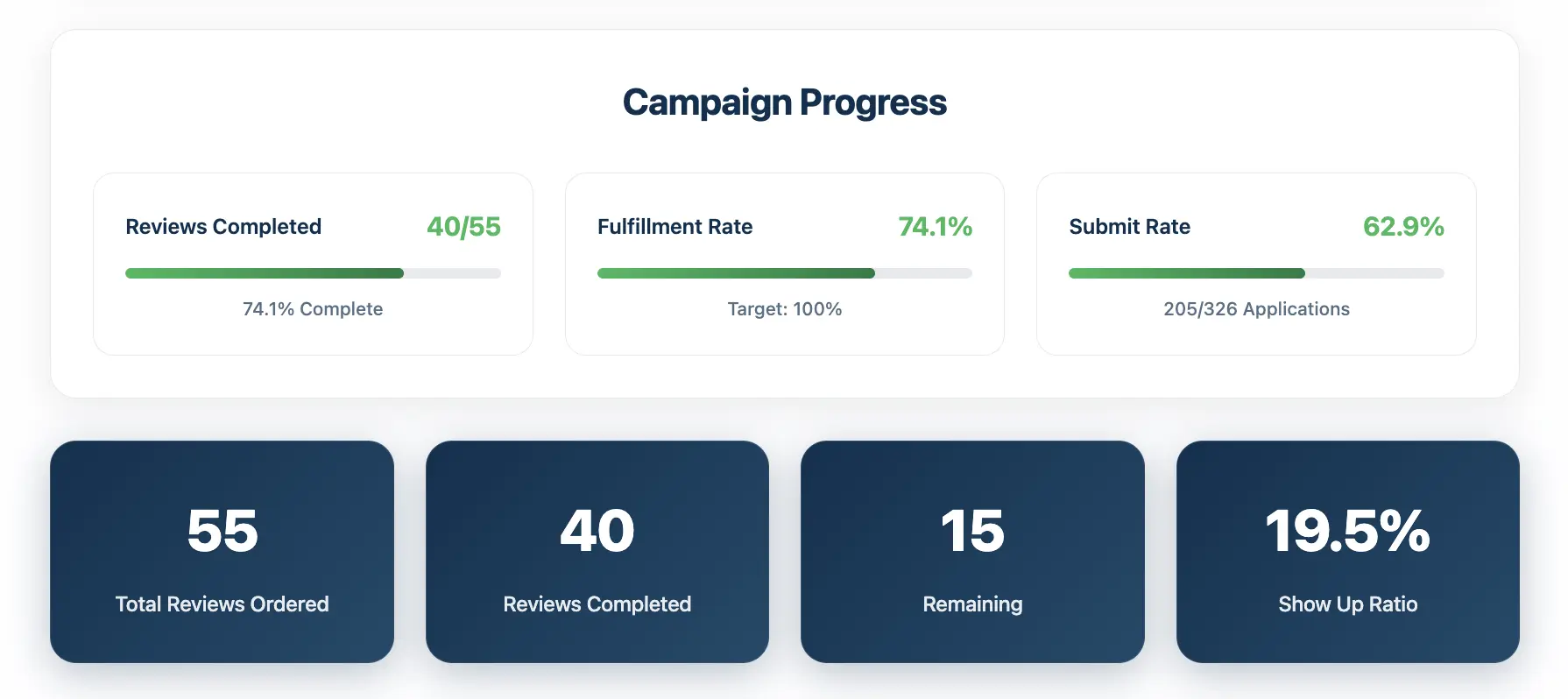Screen dimensions: 1568x699
Task: Select the Submit Rate card
Action: click(x=1256, y=263)
